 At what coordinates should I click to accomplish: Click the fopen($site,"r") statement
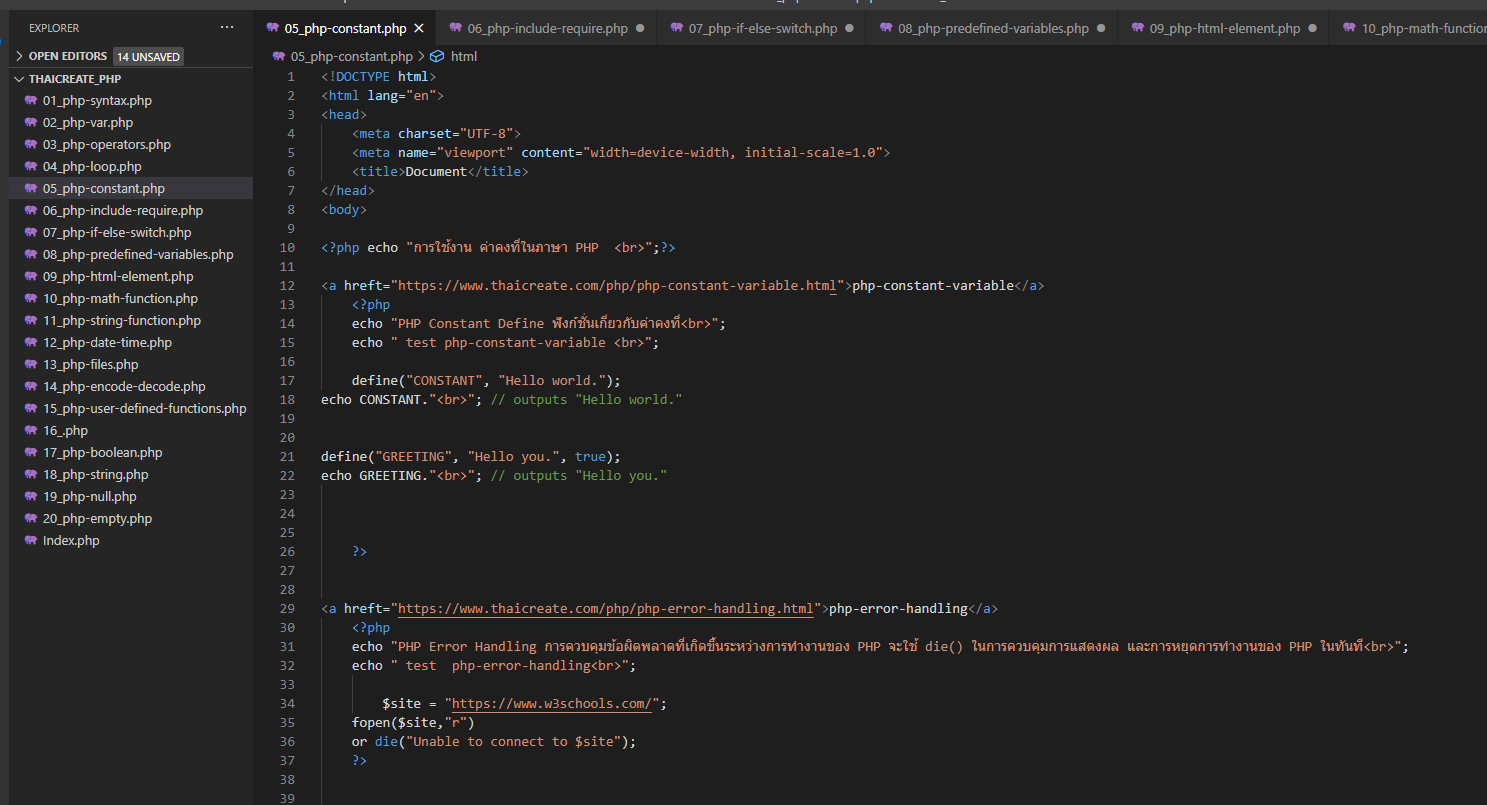pyautogui.click(x=413, y=722)
